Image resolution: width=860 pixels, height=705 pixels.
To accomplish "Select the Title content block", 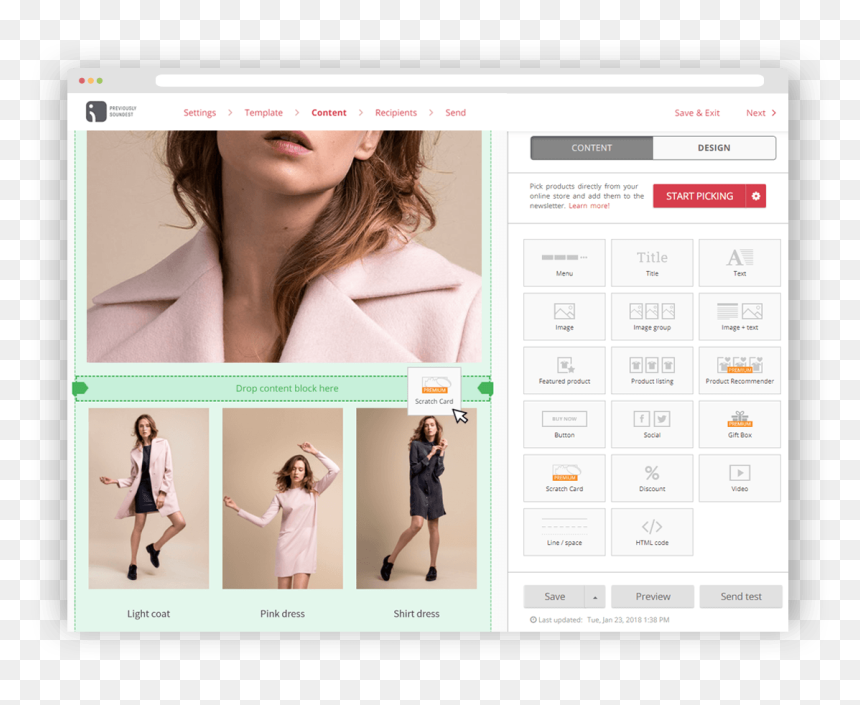I will (x=652, y=263).
